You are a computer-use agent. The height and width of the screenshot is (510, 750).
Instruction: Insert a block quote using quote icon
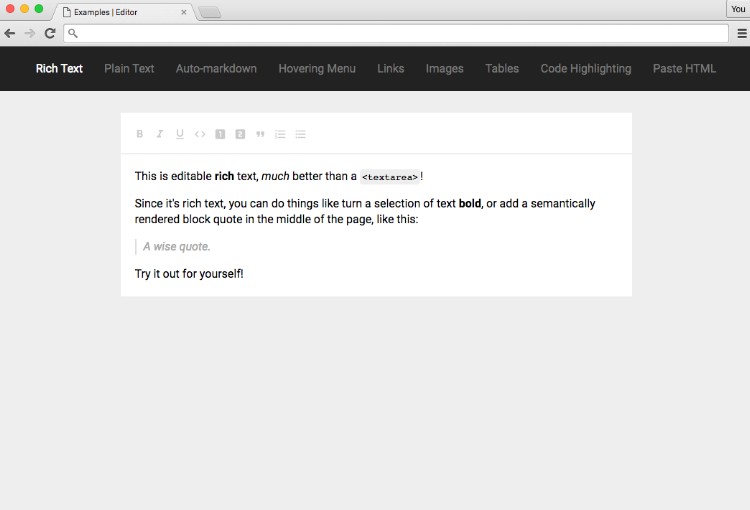pyautogui.click(x=260, y=134)
